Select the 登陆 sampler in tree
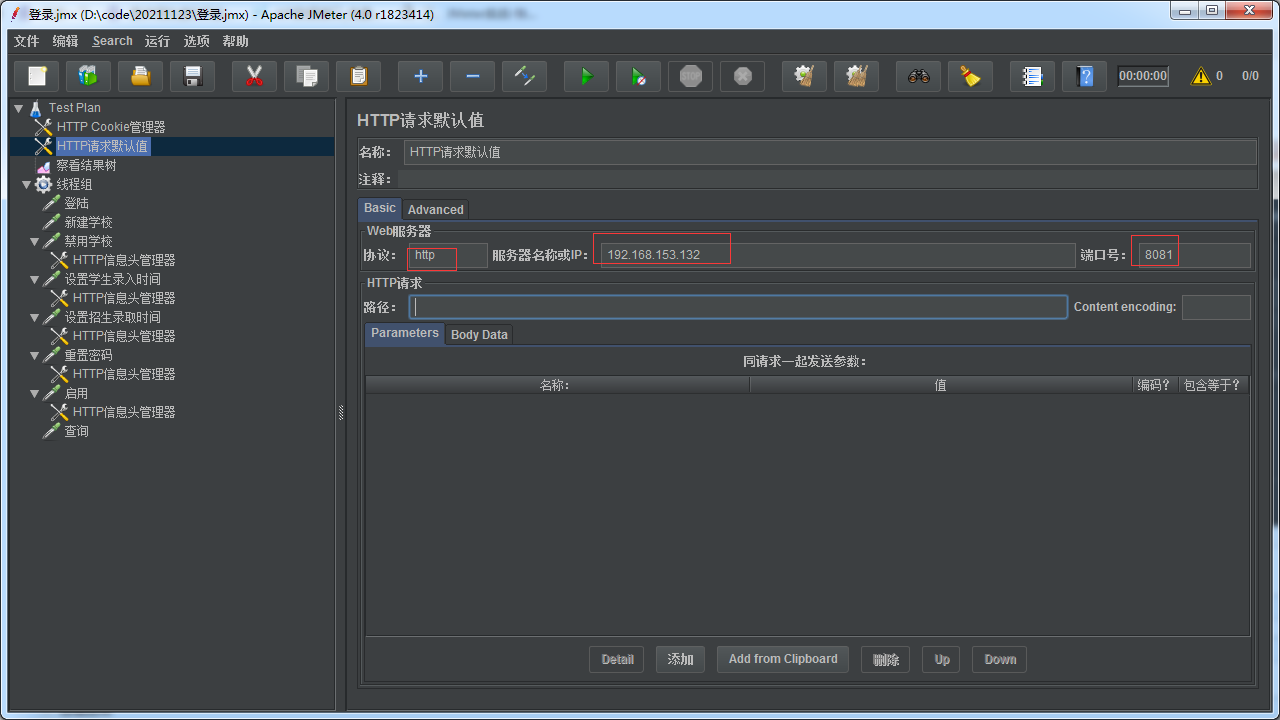Viewport: 1280px width, 720px height. click(x=77, y=203)
